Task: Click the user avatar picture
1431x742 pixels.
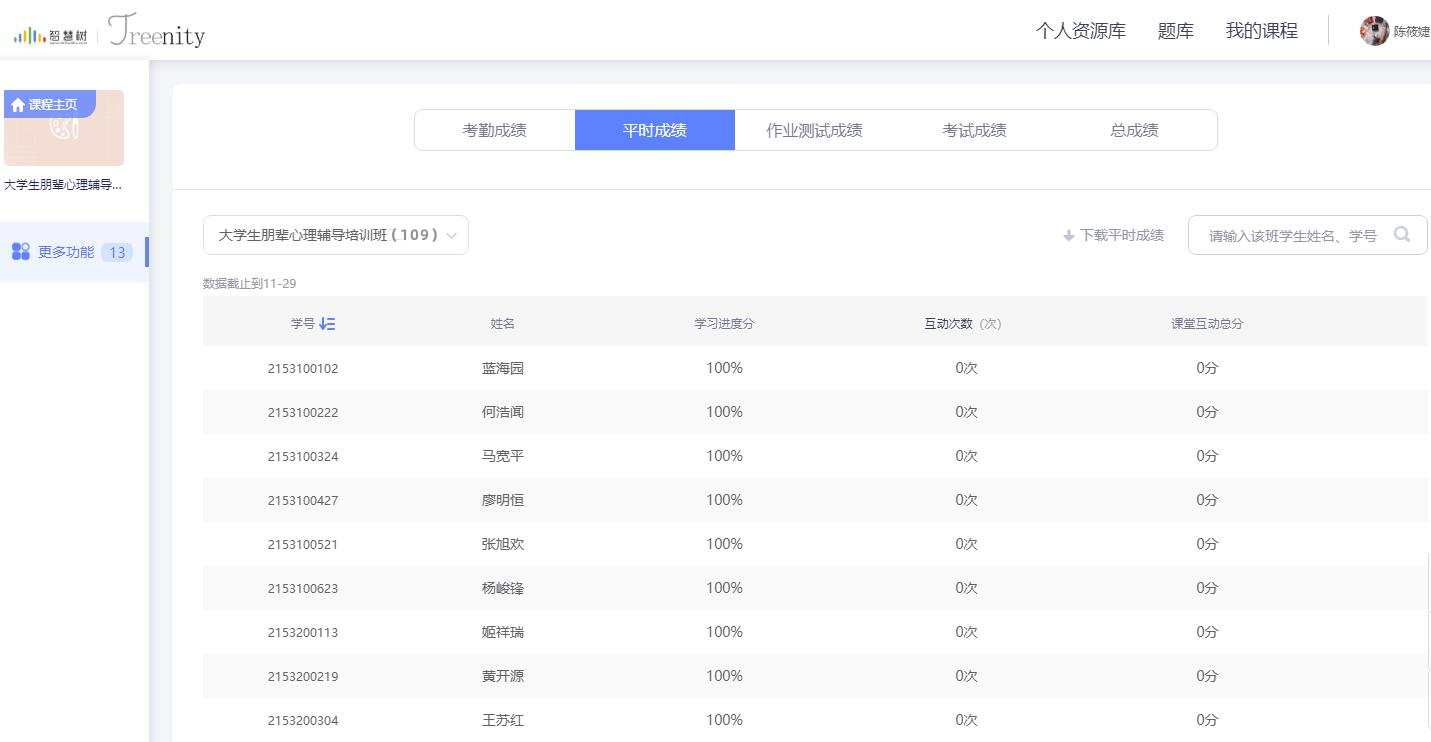Action: 1374,31
